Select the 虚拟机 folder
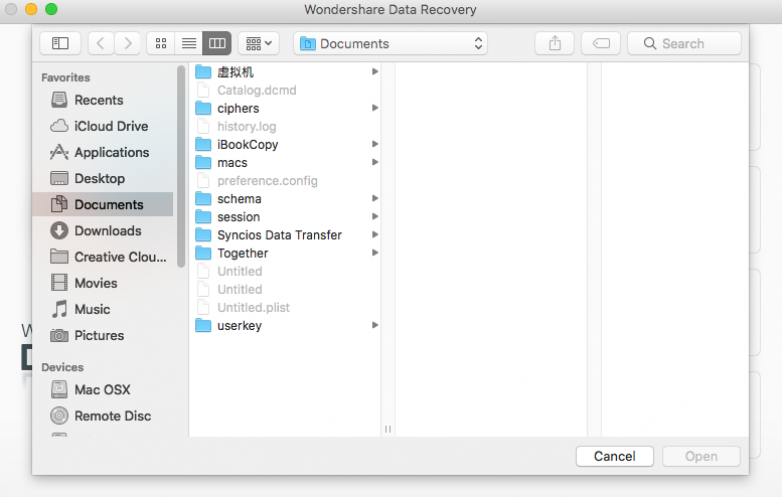 [287, 72]
